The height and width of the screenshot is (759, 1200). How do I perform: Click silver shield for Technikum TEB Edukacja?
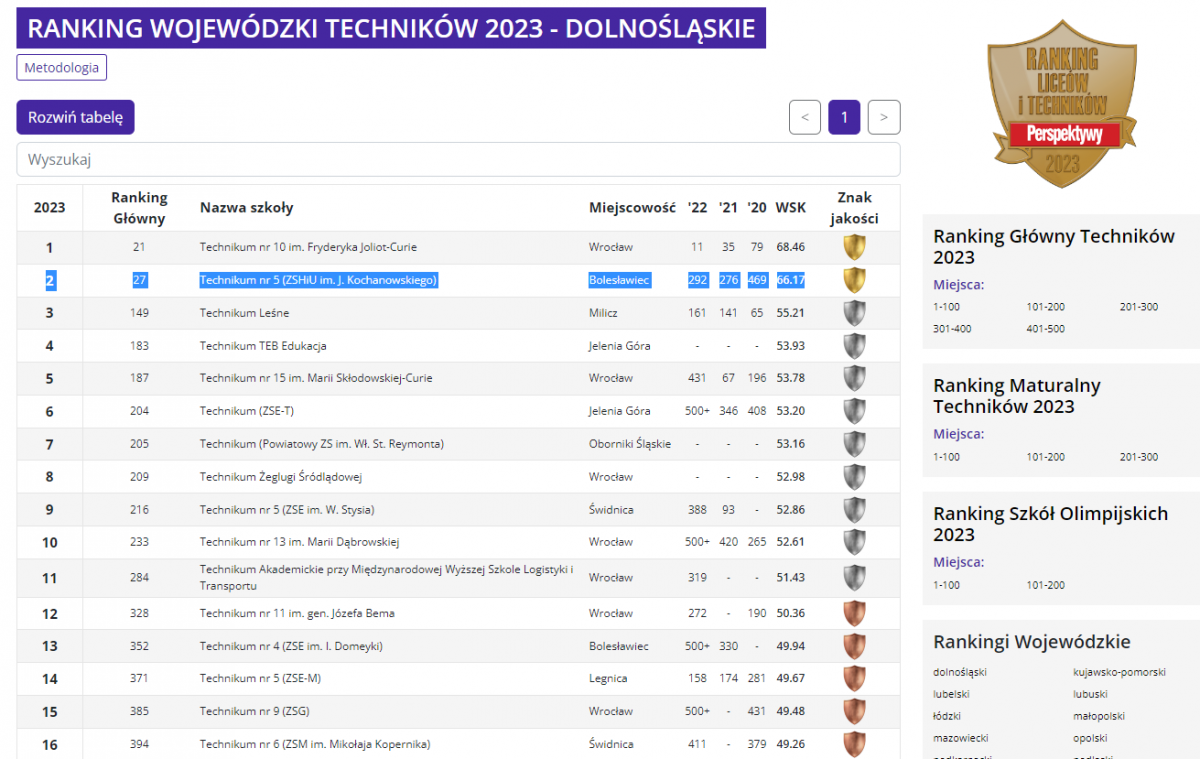(x=854, y=346)
